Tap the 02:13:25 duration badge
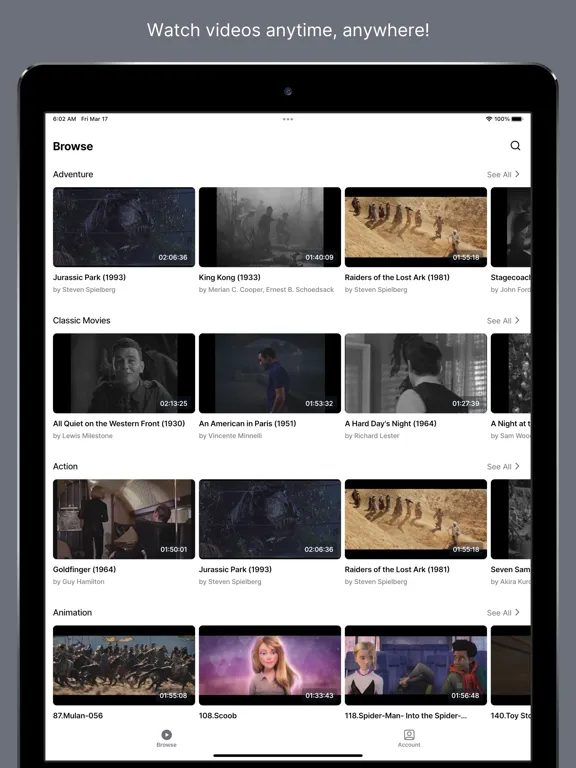Image resolution: width=576 pixels, height=768 pixels. pos(173,404)
